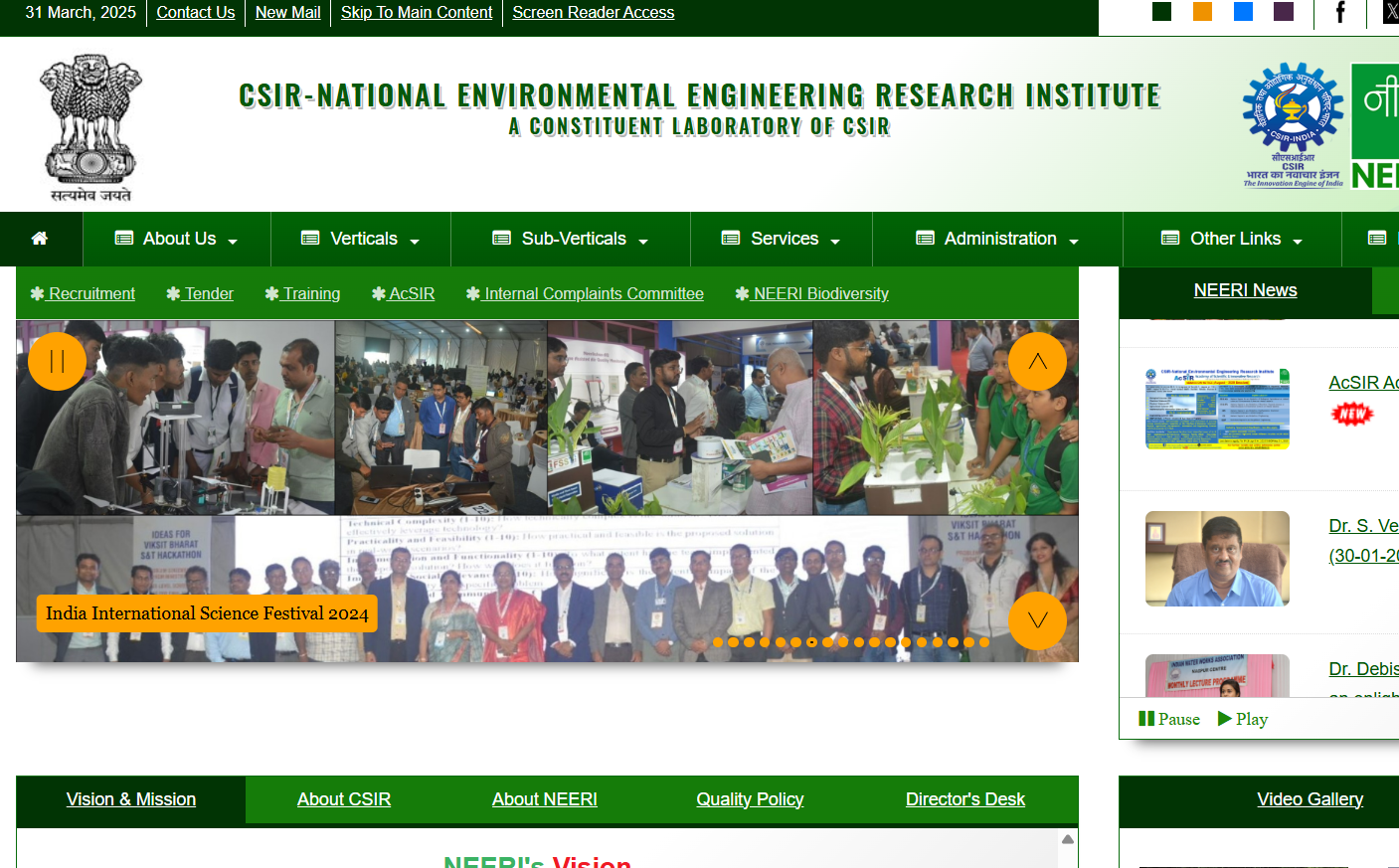The width and height of the screenshot is (1399, 868).
Task: Select the orange color theme swatch
Action: click(x=1202, y=12)
